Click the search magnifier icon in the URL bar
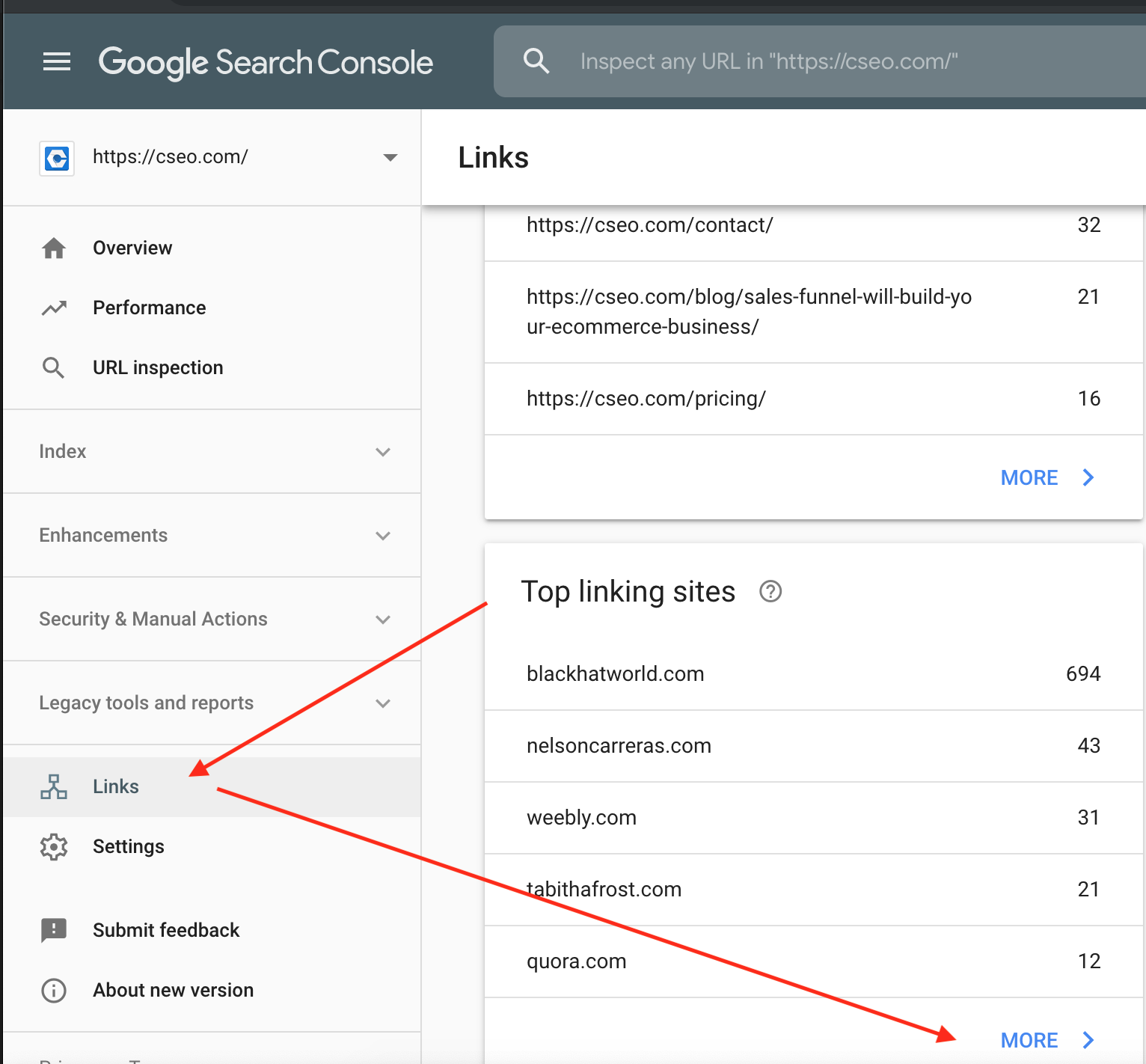 (x=536, y=61)
